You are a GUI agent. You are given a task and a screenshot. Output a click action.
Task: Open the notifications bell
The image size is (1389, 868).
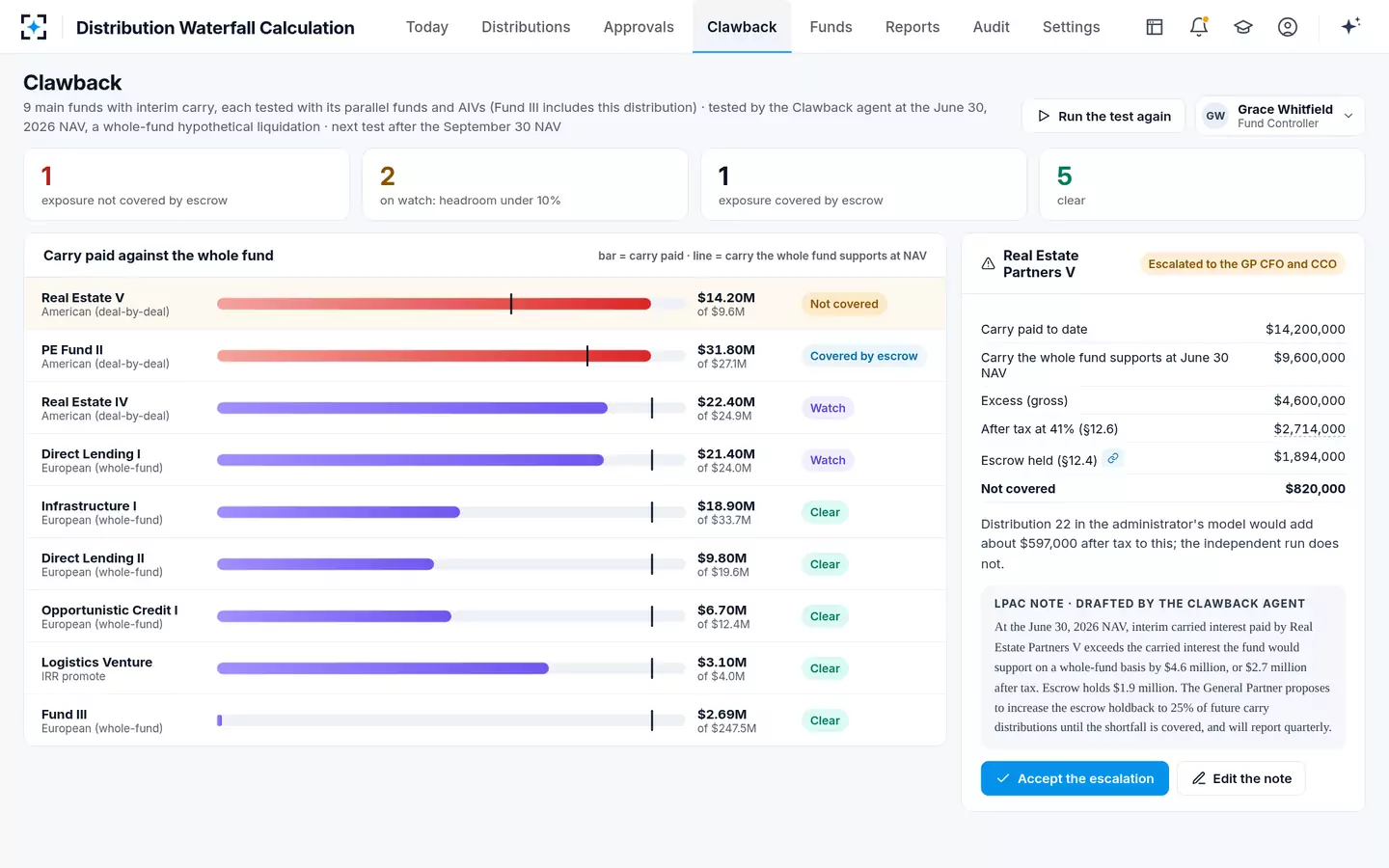[1199, 27]
